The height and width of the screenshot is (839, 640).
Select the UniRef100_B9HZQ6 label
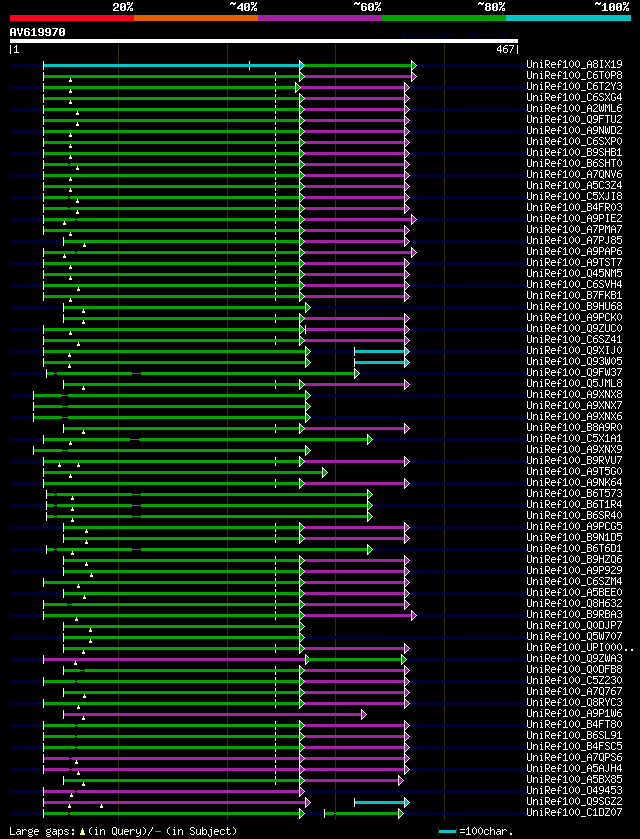[x=574, y=559]
